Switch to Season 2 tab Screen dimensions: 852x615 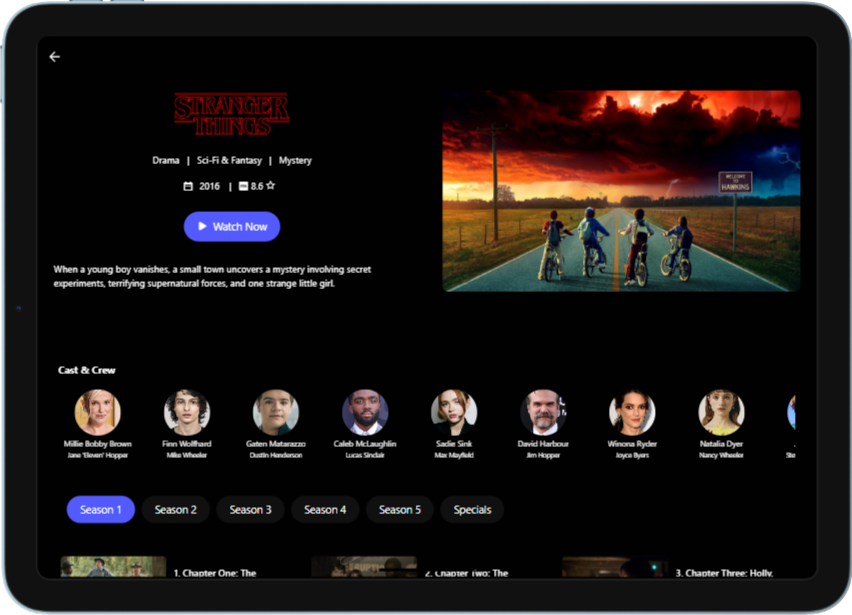click(x=176, y=510)
